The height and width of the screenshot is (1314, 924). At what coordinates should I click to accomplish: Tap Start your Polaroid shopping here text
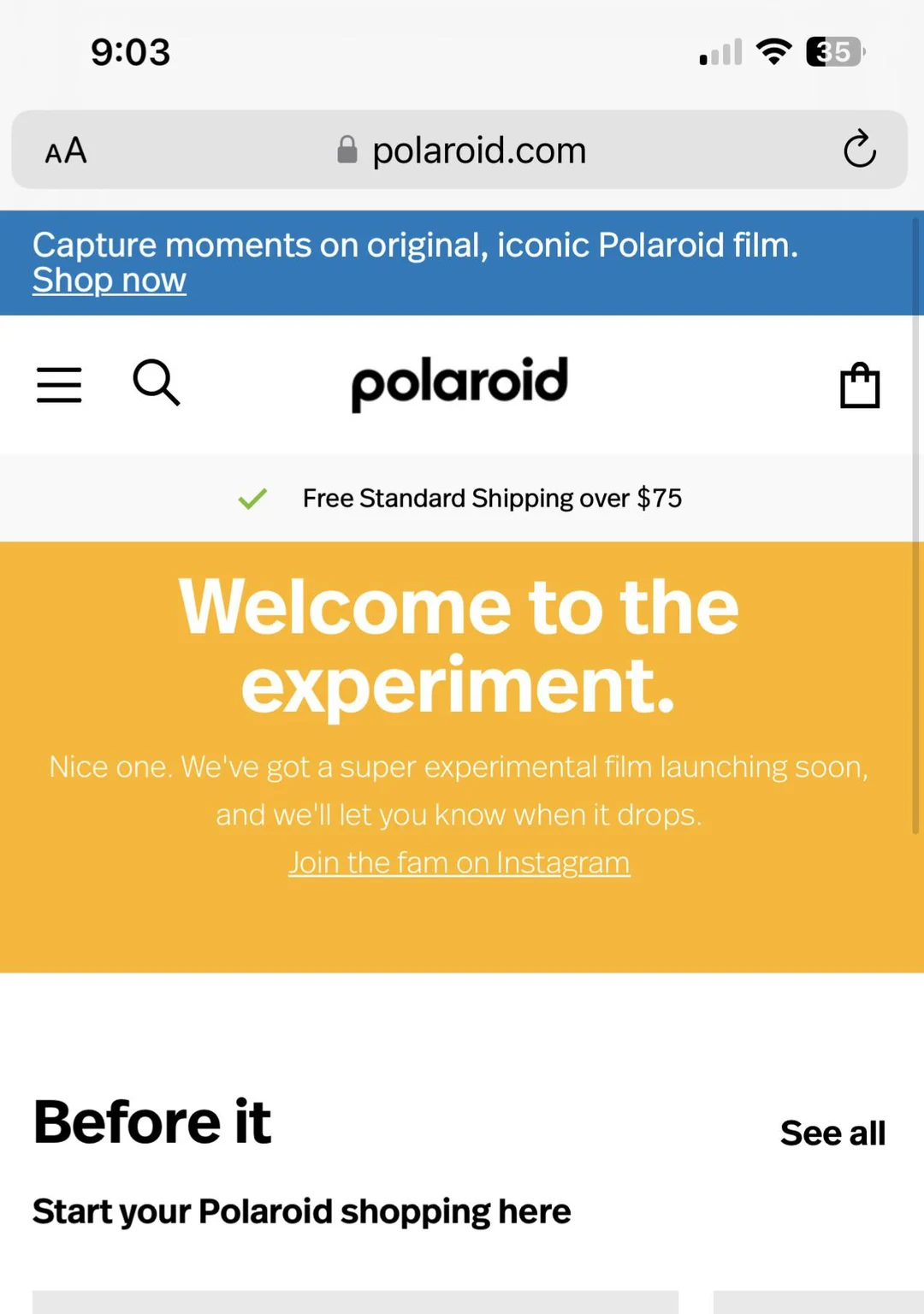point(301,1210)
